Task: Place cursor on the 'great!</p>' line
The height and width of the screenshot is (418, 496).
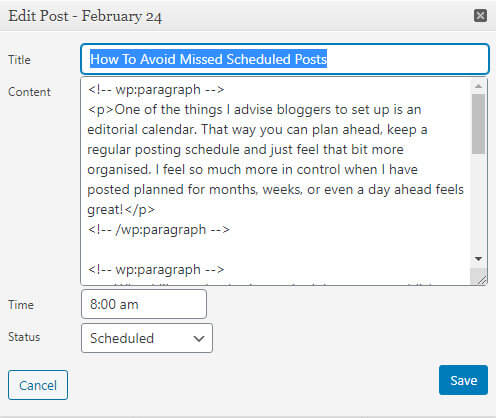Action: (121, 210)
